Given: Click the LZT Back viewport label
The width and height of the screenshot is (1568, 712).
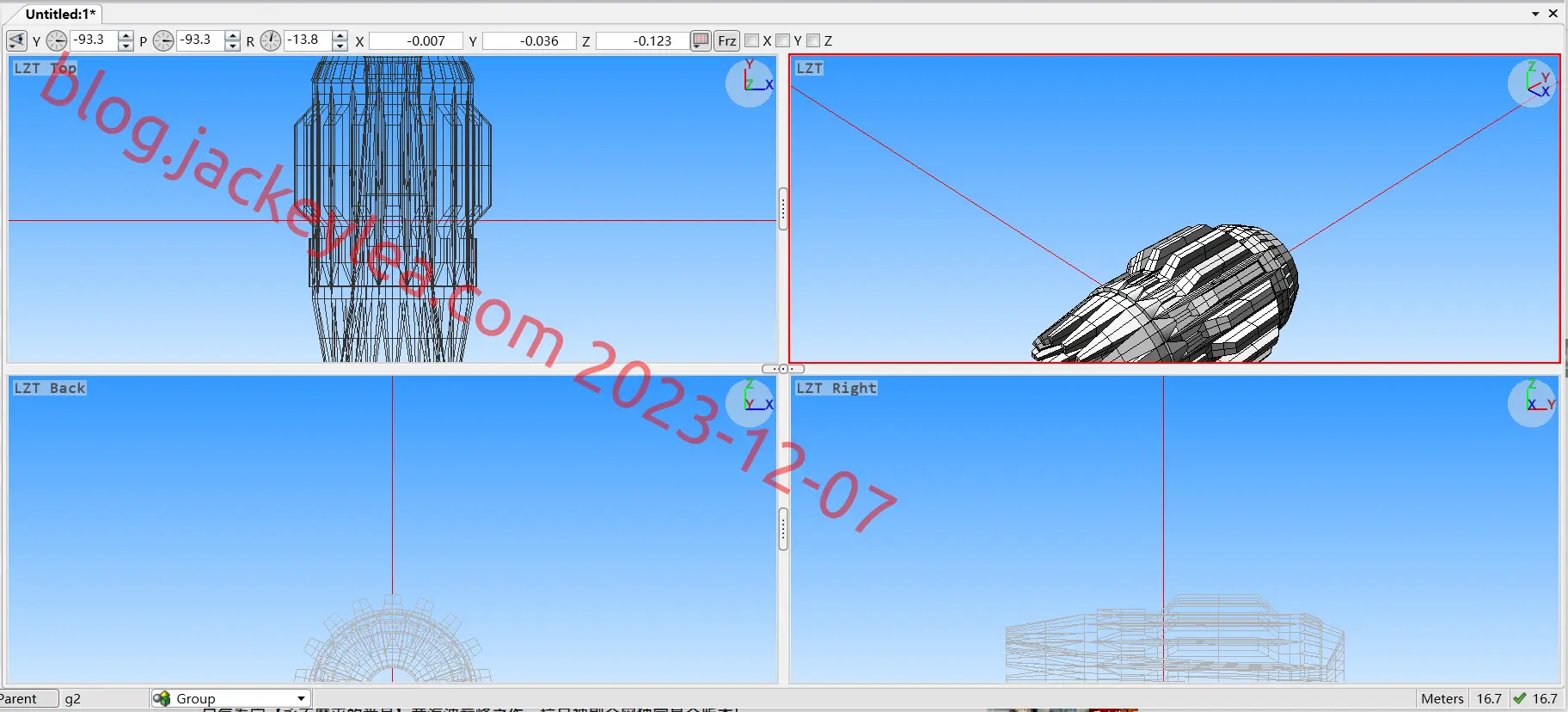Looking at the screenshot, I should [50, 388].
